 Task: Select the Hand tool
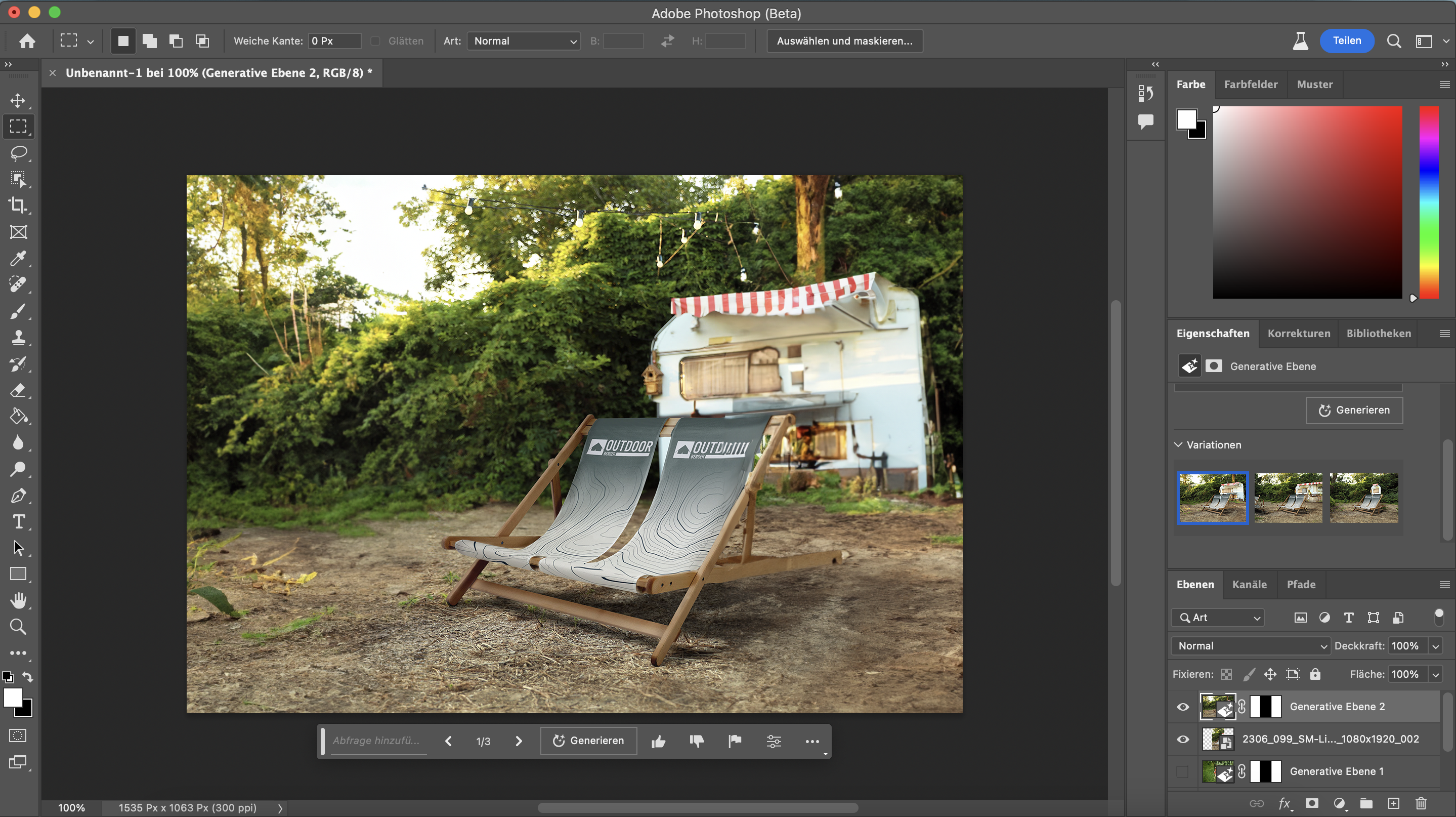[x=18, y=600]
